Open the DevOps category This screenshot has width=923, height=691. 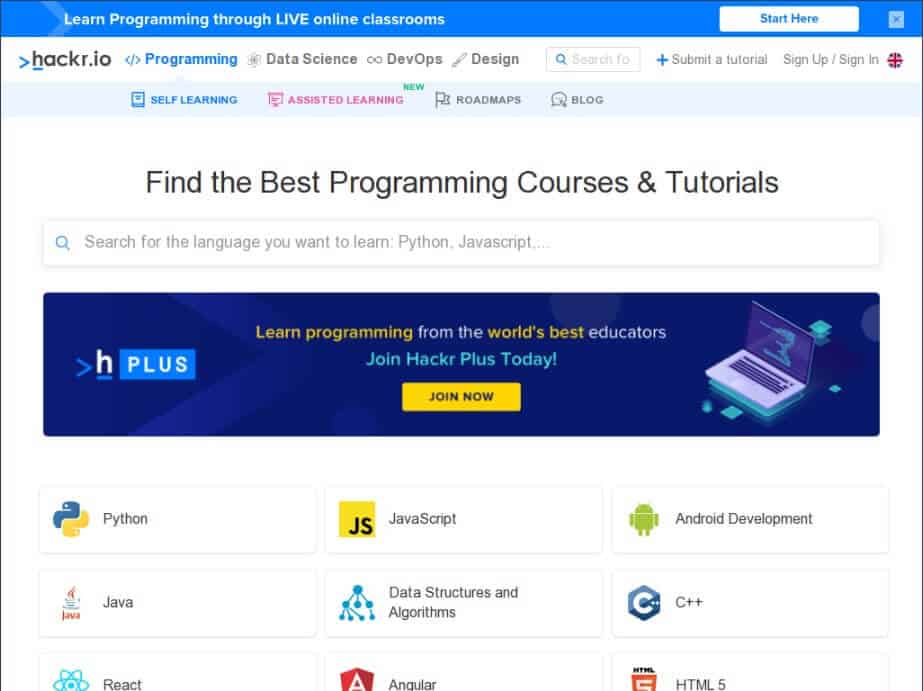(404, 59)
